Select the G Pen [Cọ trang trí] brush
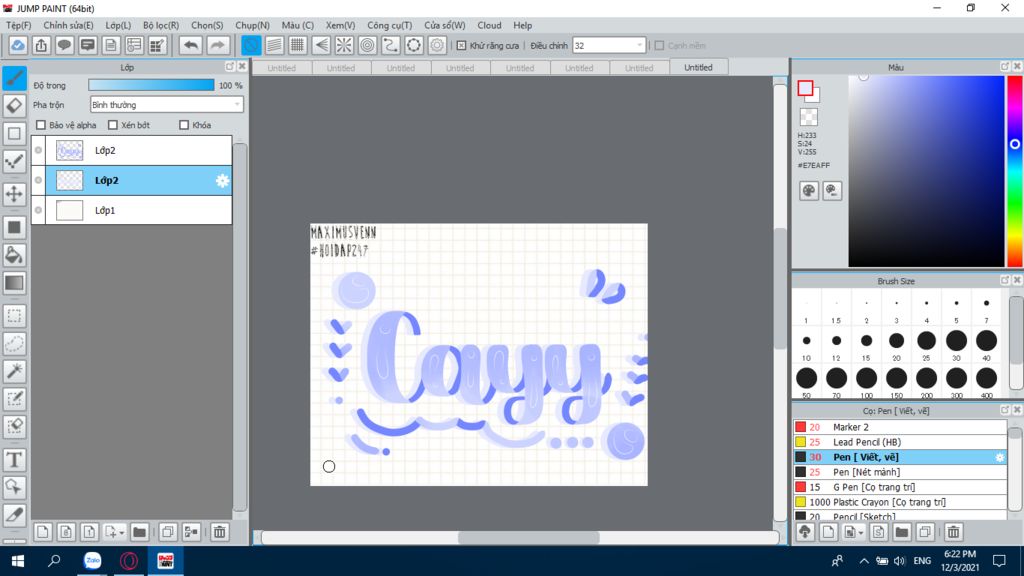Viewport: 1024px width, 576px height. point(901,487)
